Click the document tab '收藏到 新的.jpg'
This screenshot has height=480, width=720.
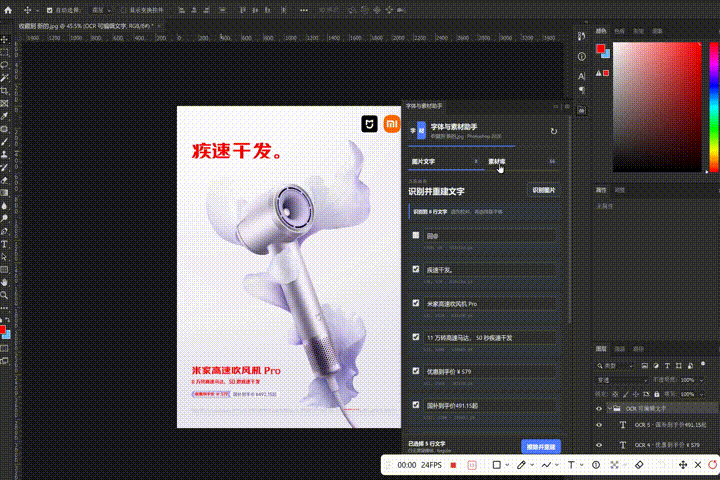tap(85, 26)
